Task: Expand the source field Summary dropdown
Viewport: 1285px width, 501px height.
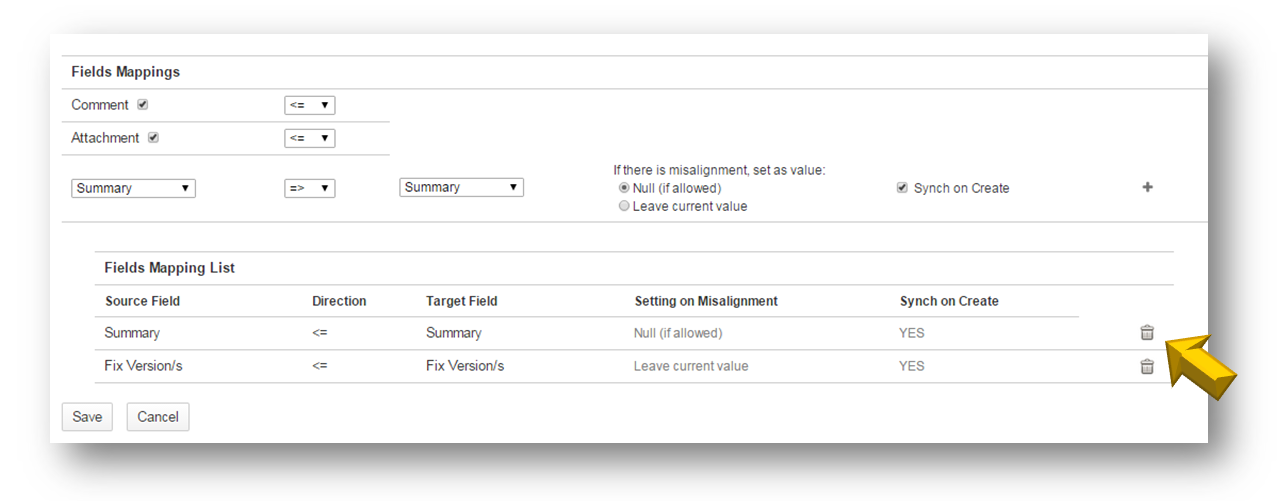Action: [133, 188]
